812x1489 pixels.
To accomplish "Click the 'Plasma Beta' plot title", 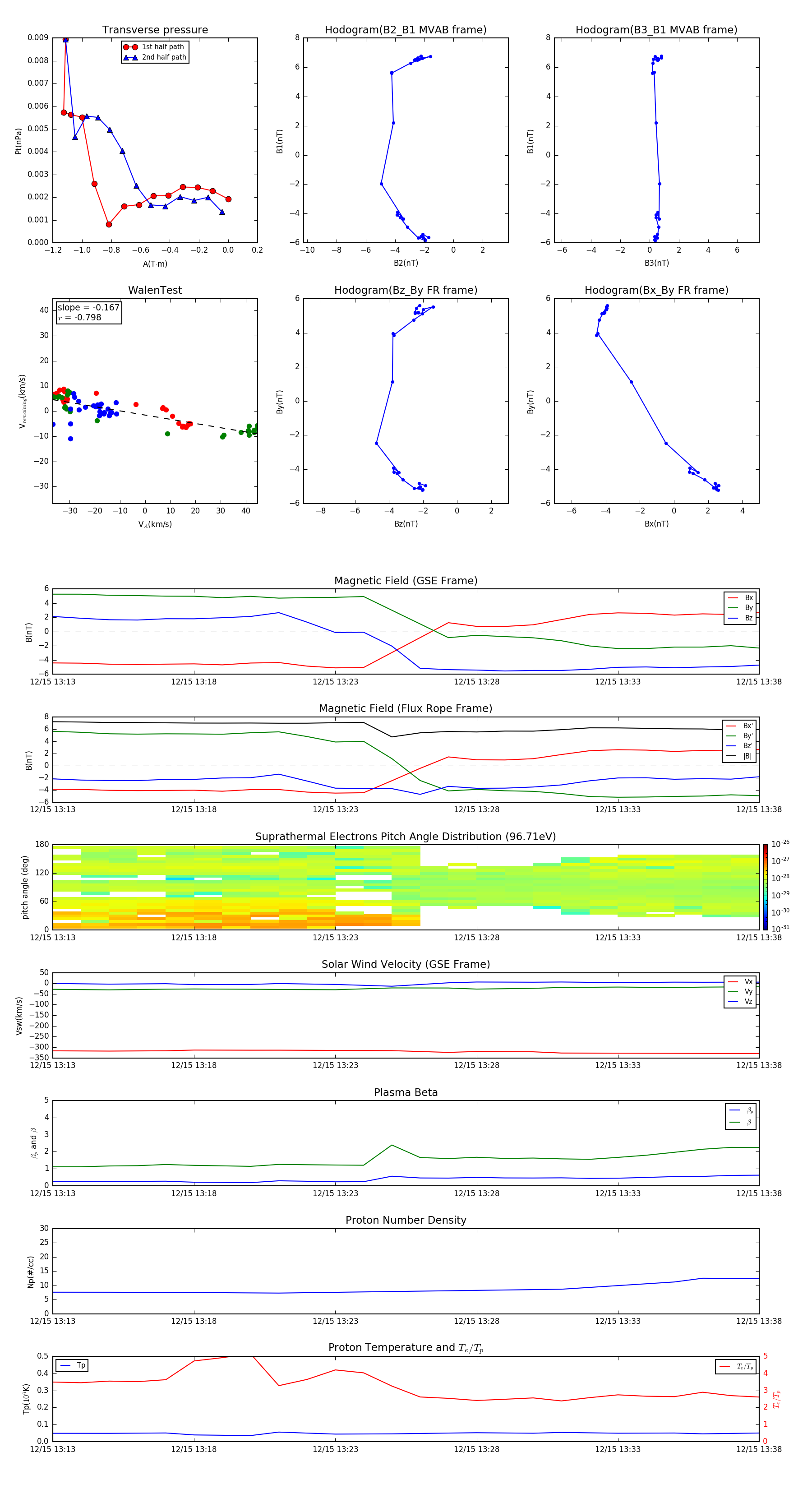I will pyautogui.click(x=406, y=1092).
